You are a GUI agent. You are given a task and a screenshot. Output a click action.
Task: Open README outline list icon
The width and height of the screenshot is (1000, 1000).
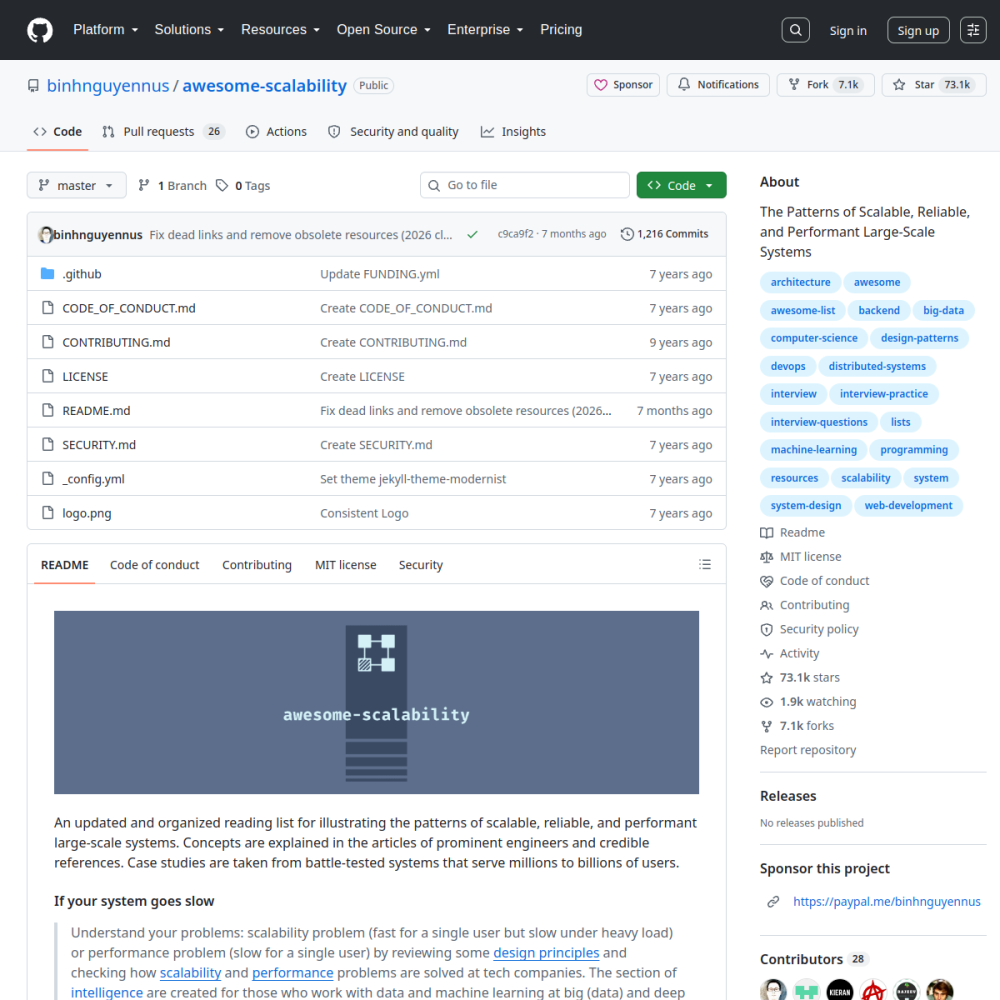(x=705, y=564)
